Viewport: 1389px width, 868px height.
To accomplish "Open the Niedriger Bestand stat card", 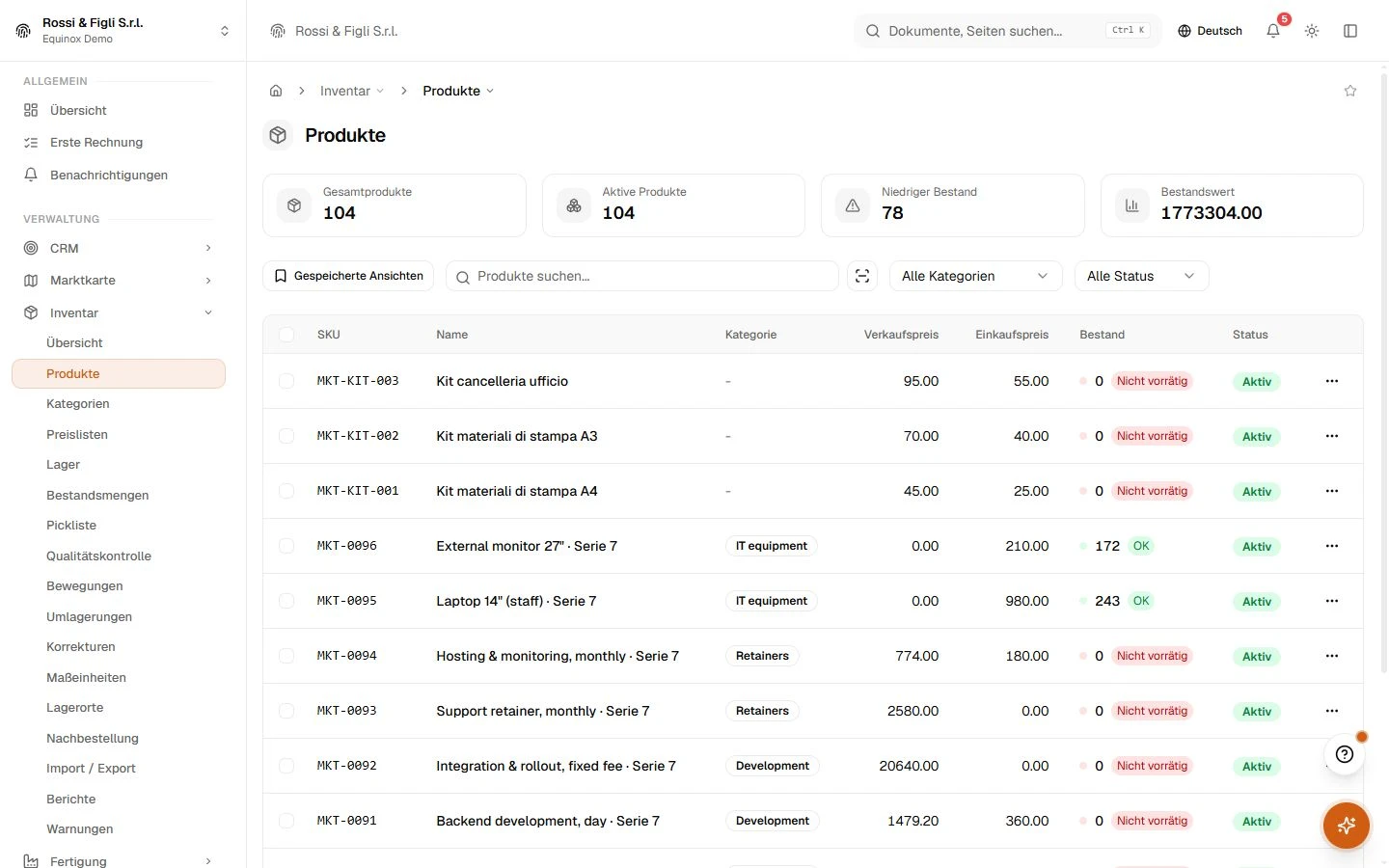I will tap(952, 205).
